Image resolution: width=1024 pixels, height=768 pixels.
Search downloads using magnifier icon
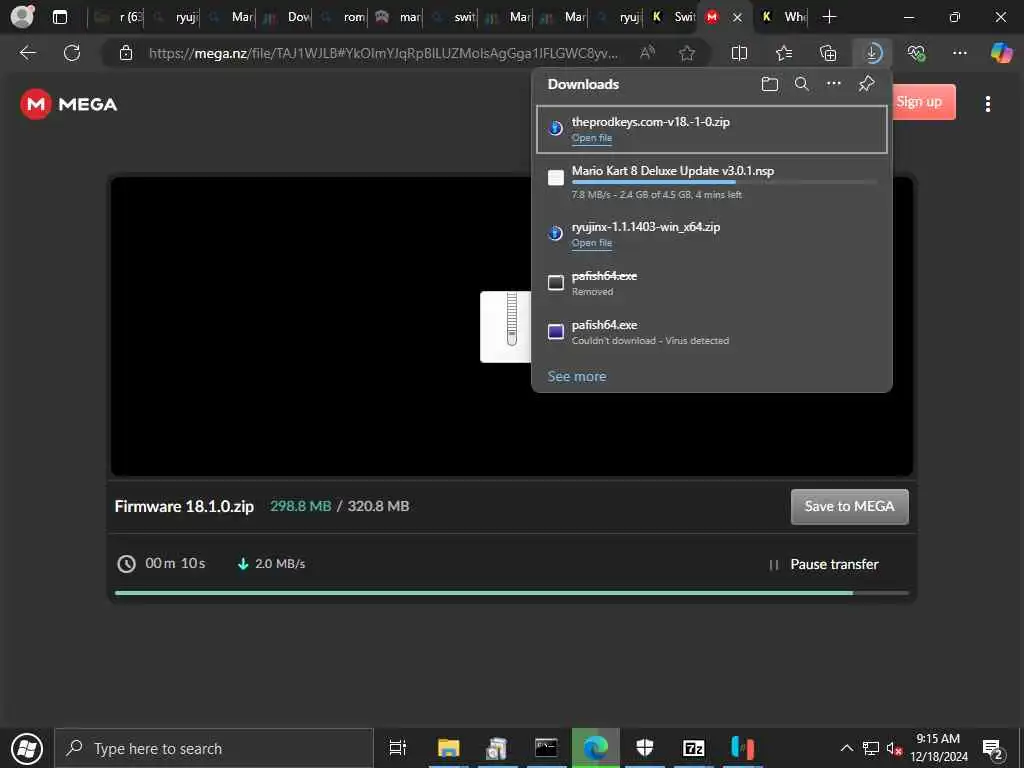[801, 84]
